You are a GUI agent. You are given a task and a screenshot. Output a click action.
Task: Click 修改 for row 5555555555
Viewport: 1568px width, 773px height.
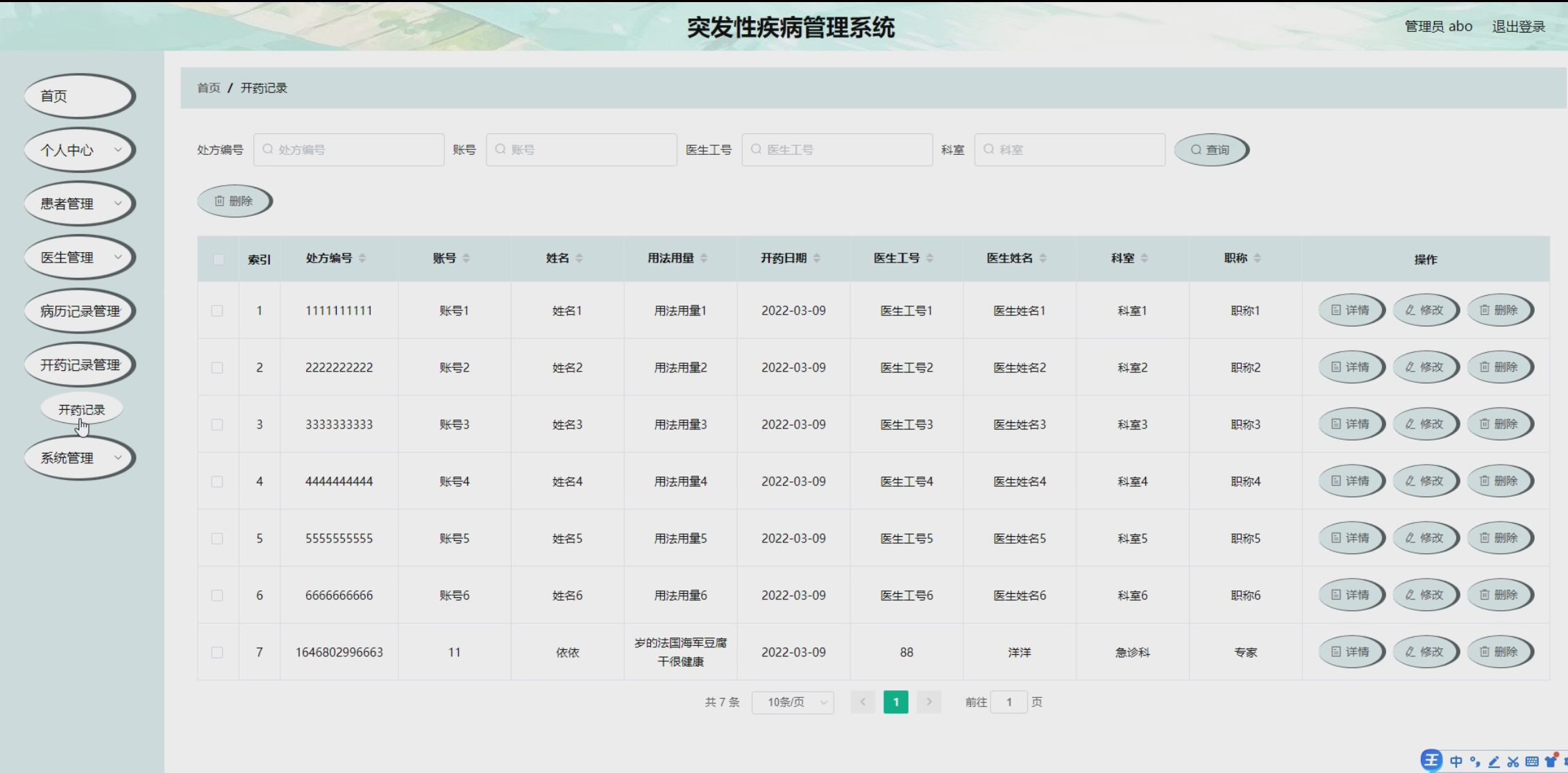[1426, 538]
